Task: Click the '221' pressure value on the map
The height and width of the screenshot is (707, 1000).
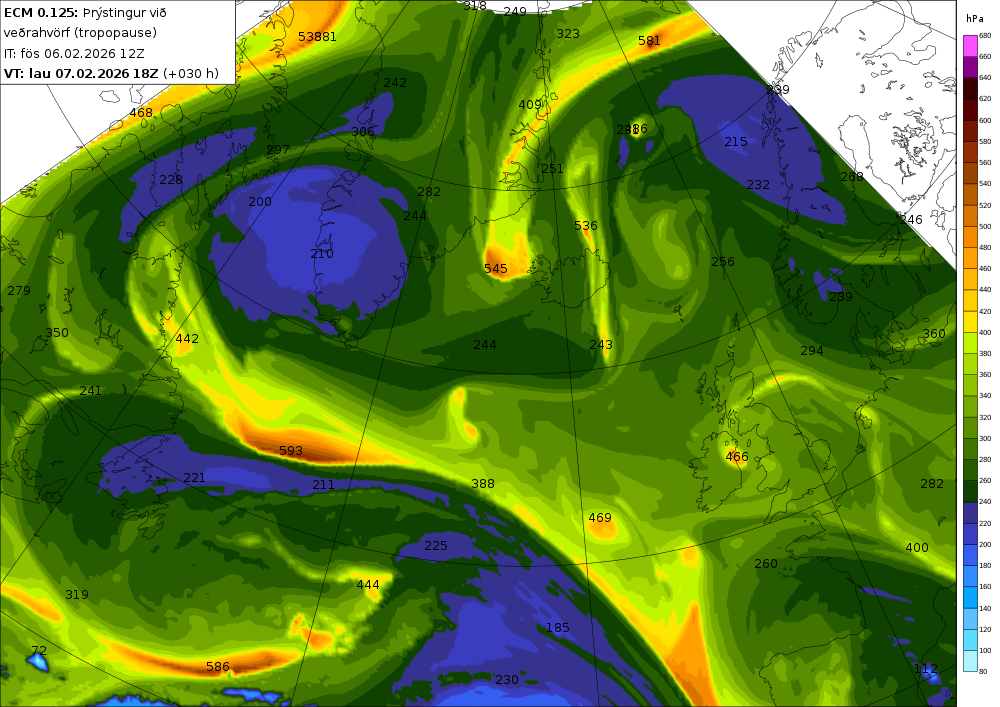Action: tap(194, 477)
